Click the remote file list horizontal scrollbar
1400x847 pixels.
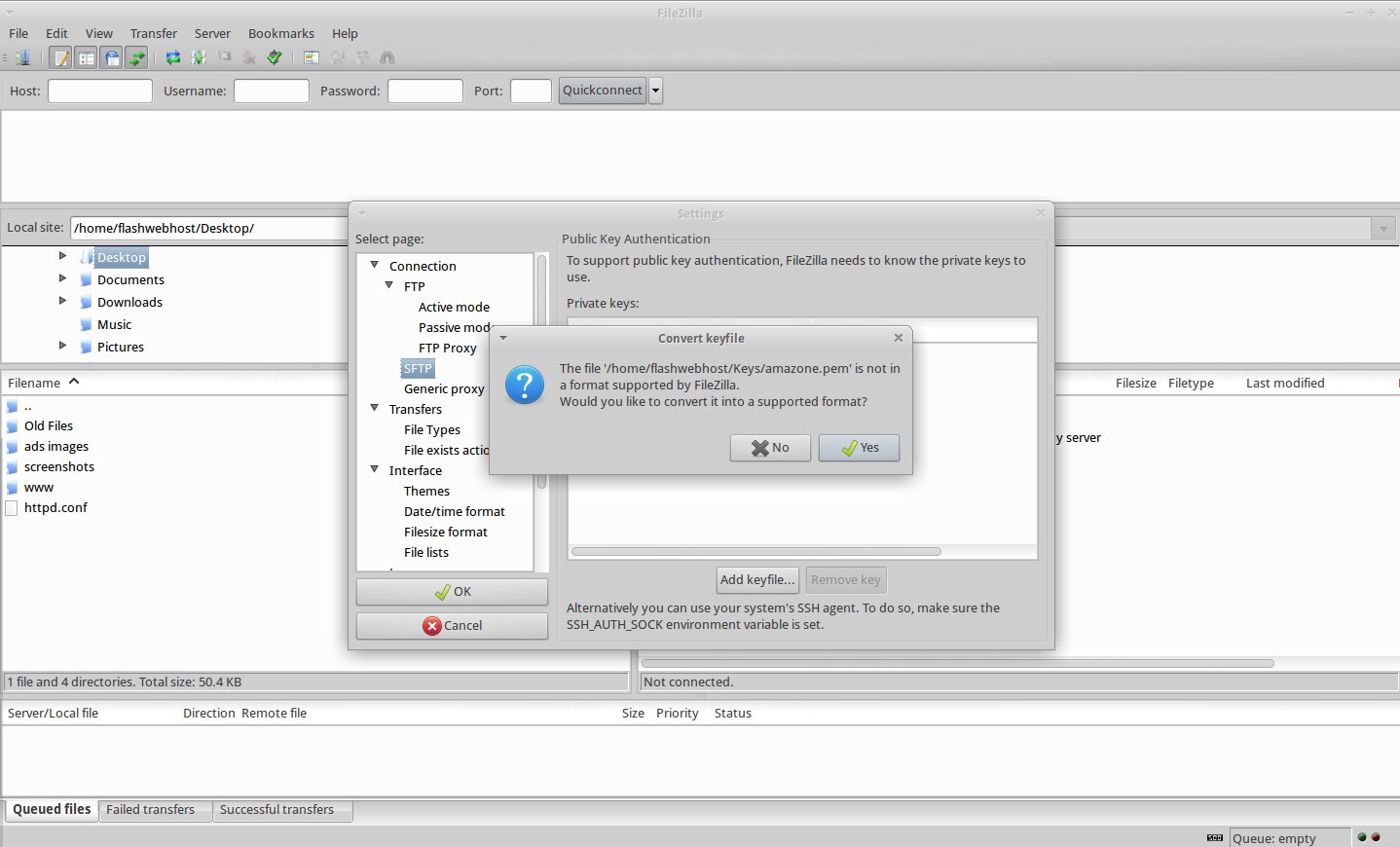tap(958, 664)
